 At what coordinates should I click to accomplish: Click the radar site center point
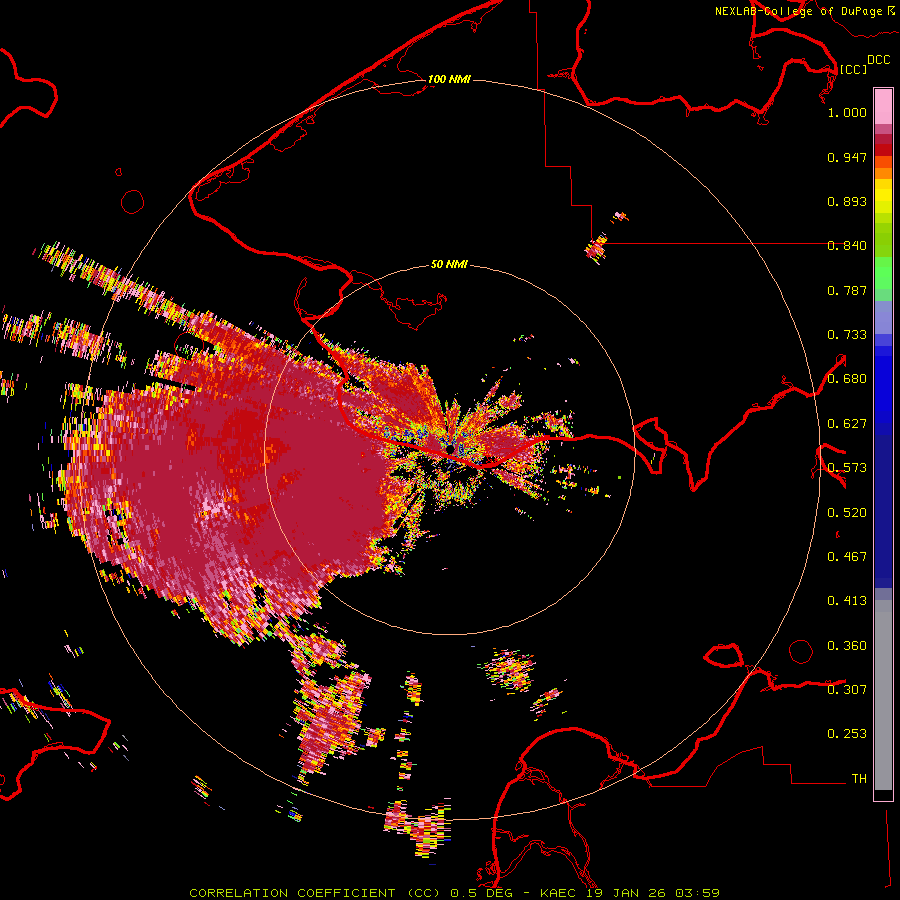(450, 448)
